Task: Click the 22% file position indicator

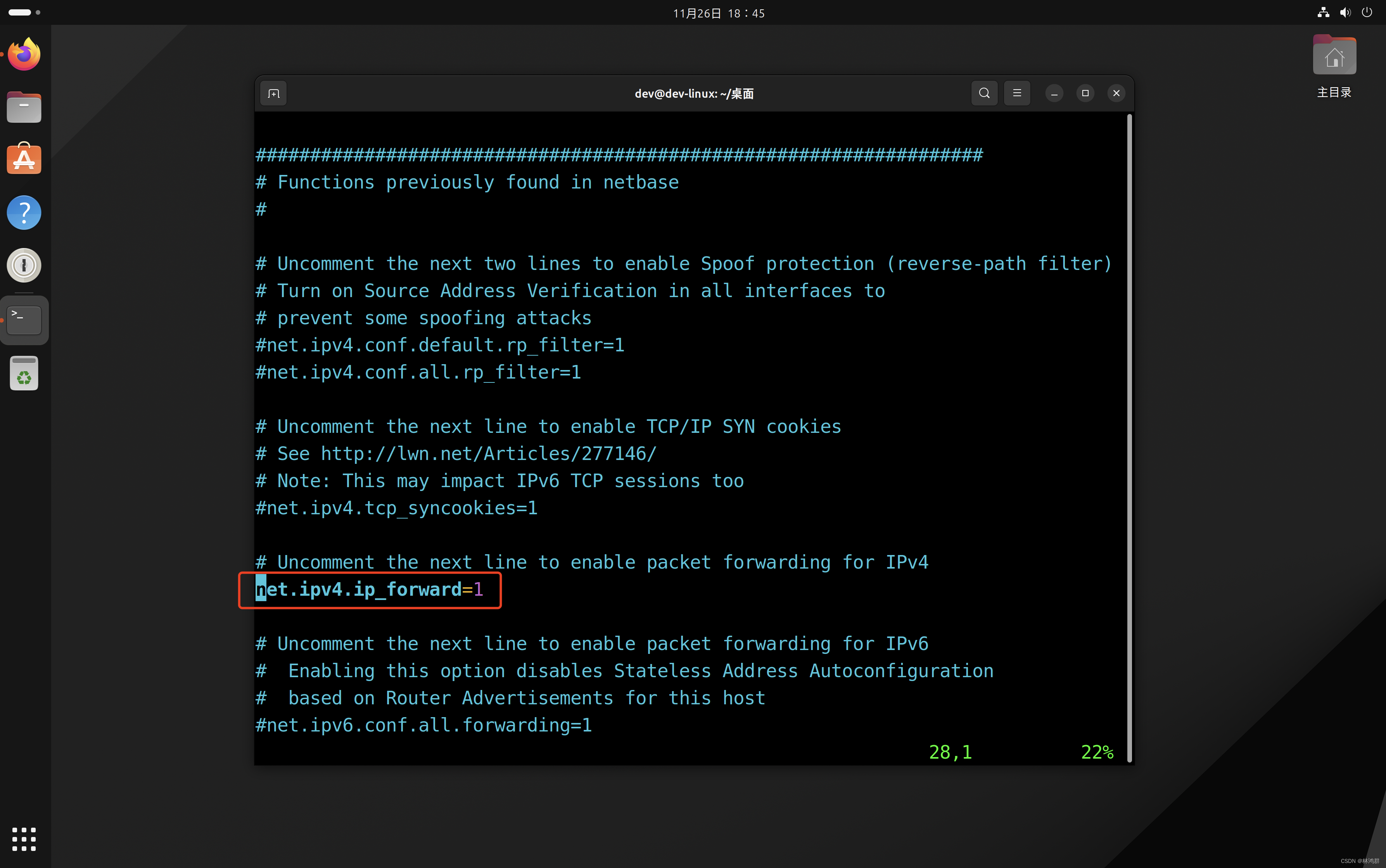Action: coord(1097,752)
